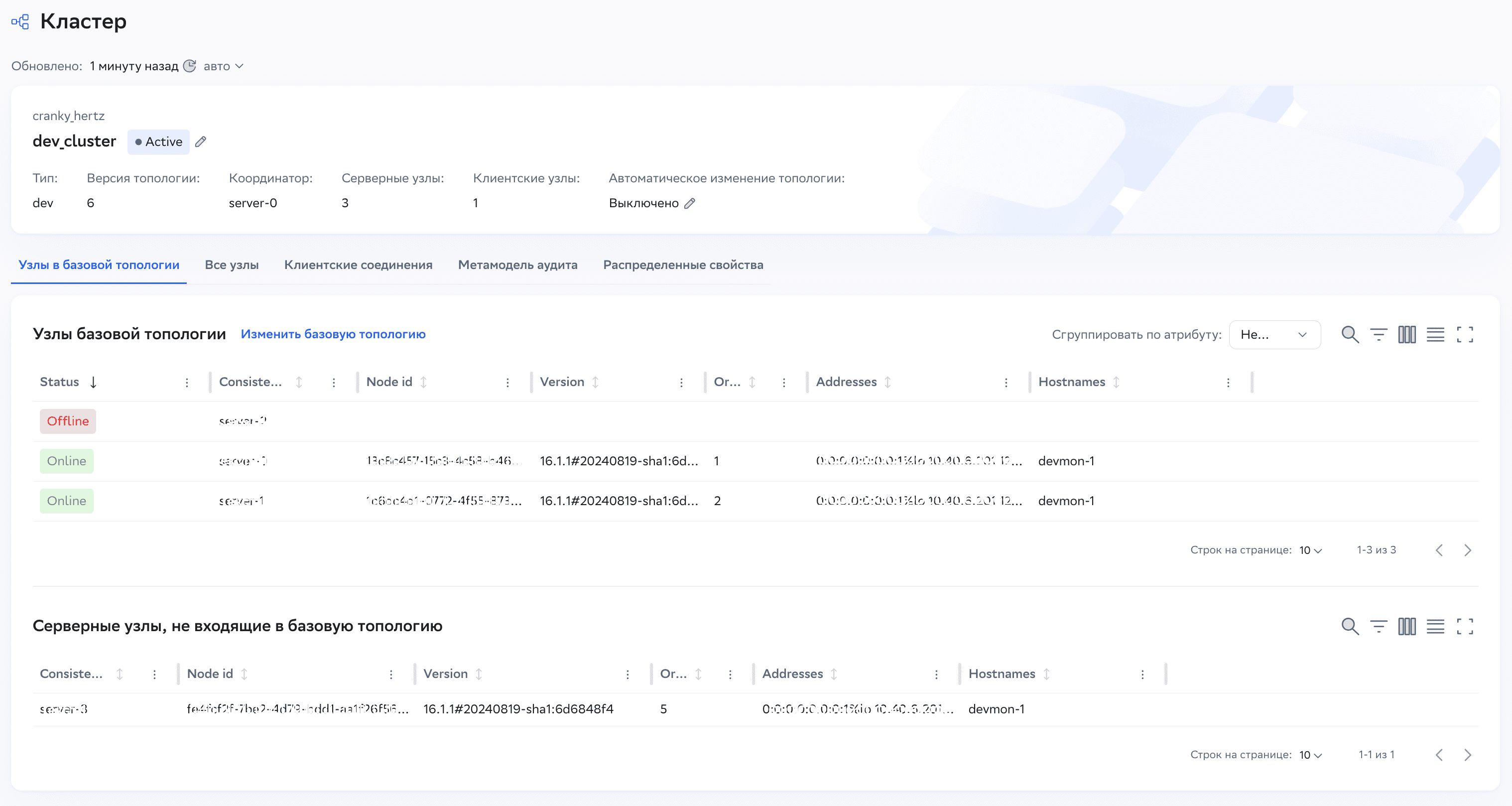Change rows per page in base topology table
The height and width of the screenshot is (806, 1512).
pyautogui.click(x=1310, y=550)
